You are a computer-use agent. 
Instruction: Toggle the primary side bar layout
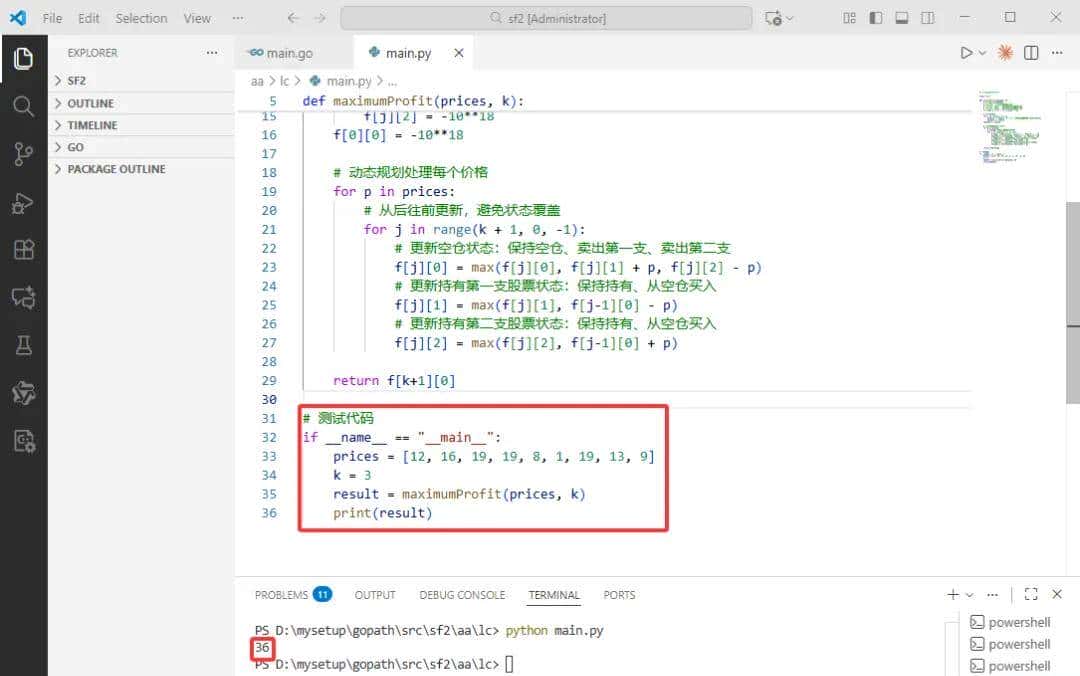(876, 18)
